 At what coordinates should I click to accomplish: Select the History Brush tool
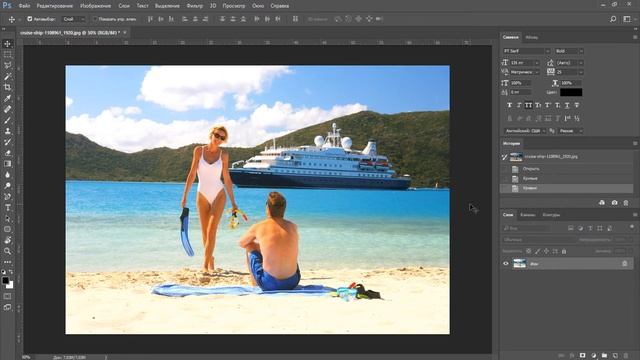[x=7, y=142]
